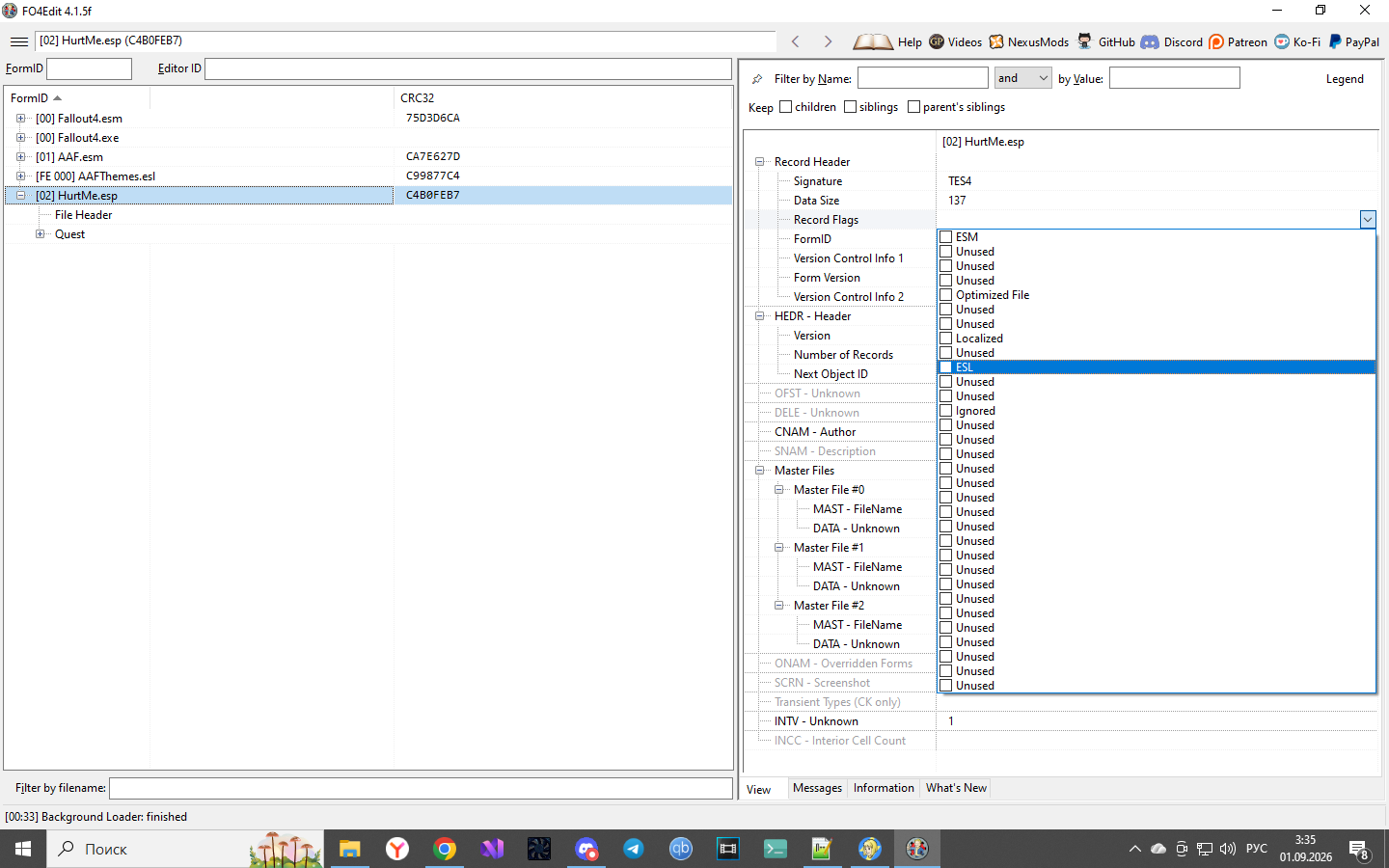
Task: Enable Keep children checkbox
Action: tap(786, 107)
